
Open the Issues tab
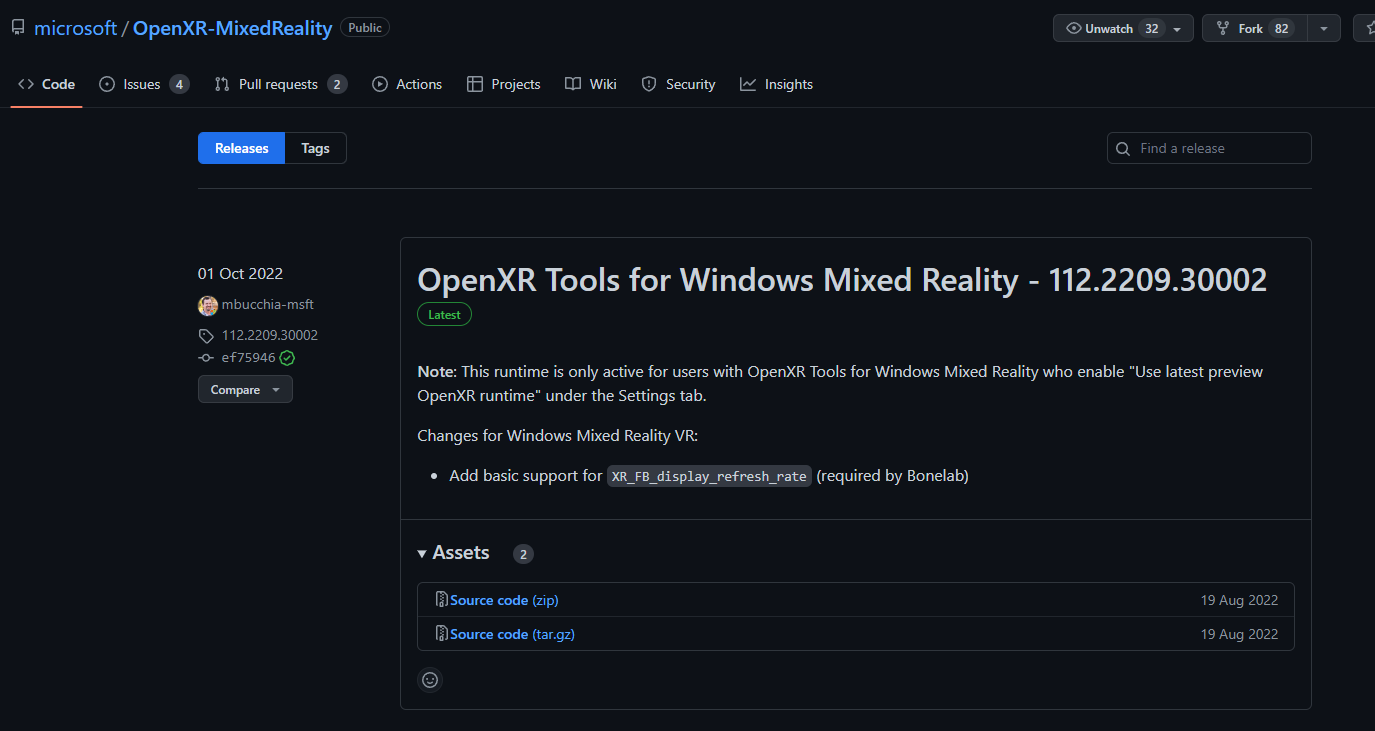point(144,84)
